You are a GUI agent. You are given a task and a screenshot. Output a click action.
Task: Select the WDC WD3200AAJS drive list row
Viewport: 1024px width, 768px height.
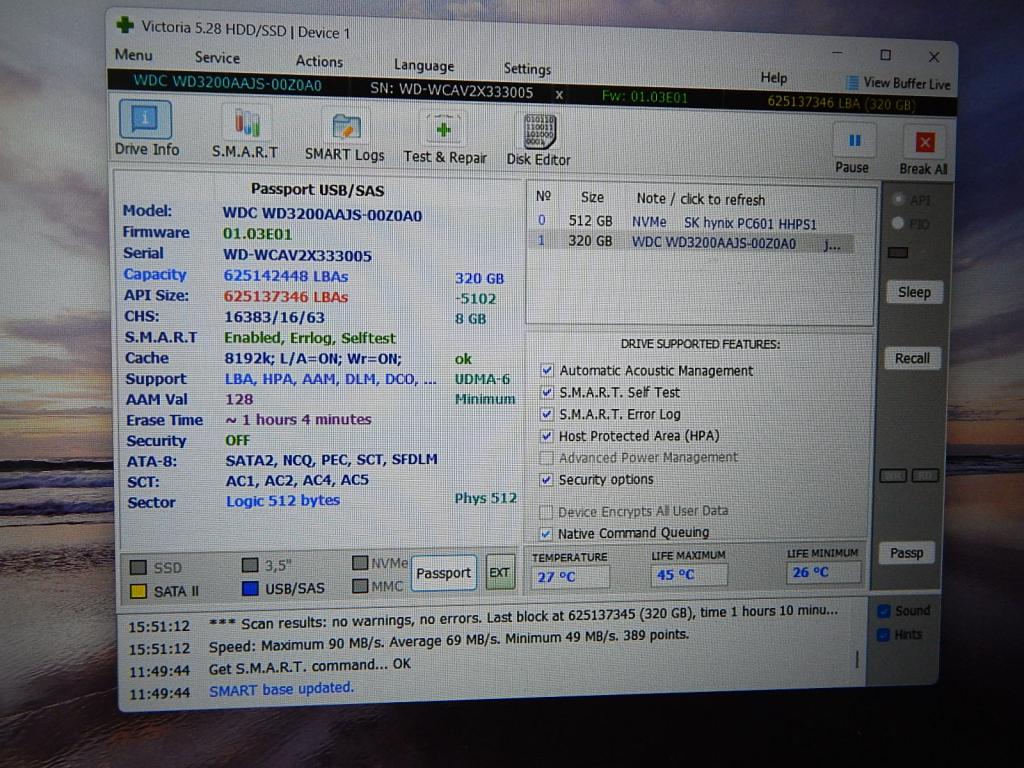(x=692, y=242)
